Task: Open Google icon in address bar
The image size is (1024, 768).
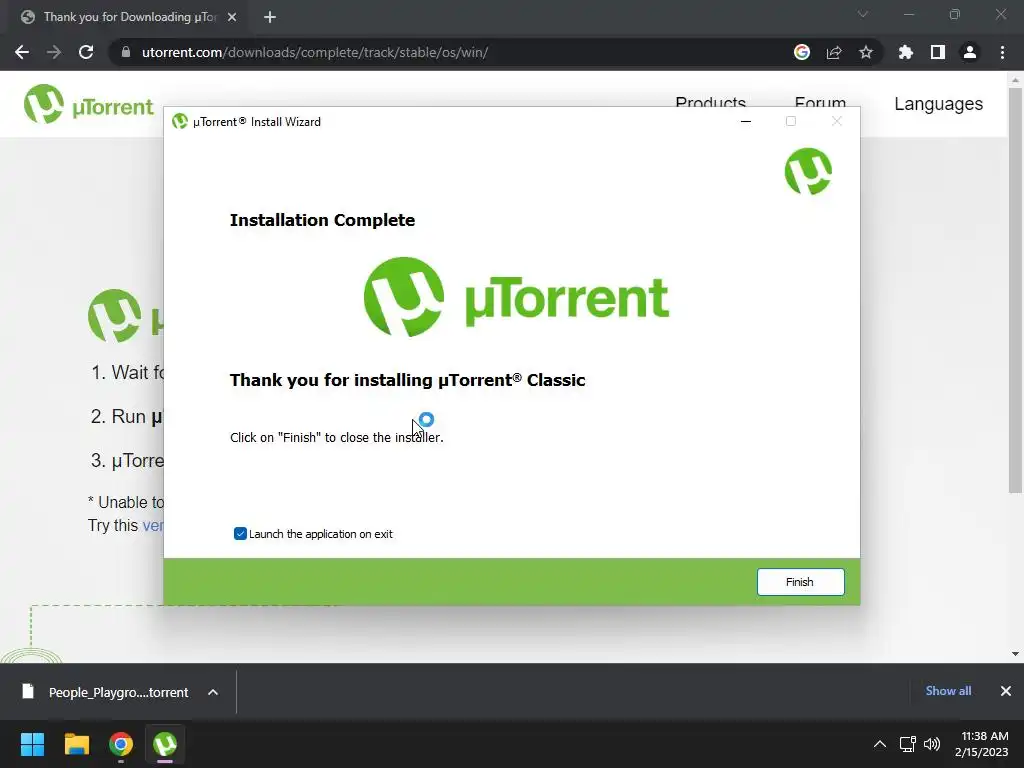Action: (x=802, y=52)
